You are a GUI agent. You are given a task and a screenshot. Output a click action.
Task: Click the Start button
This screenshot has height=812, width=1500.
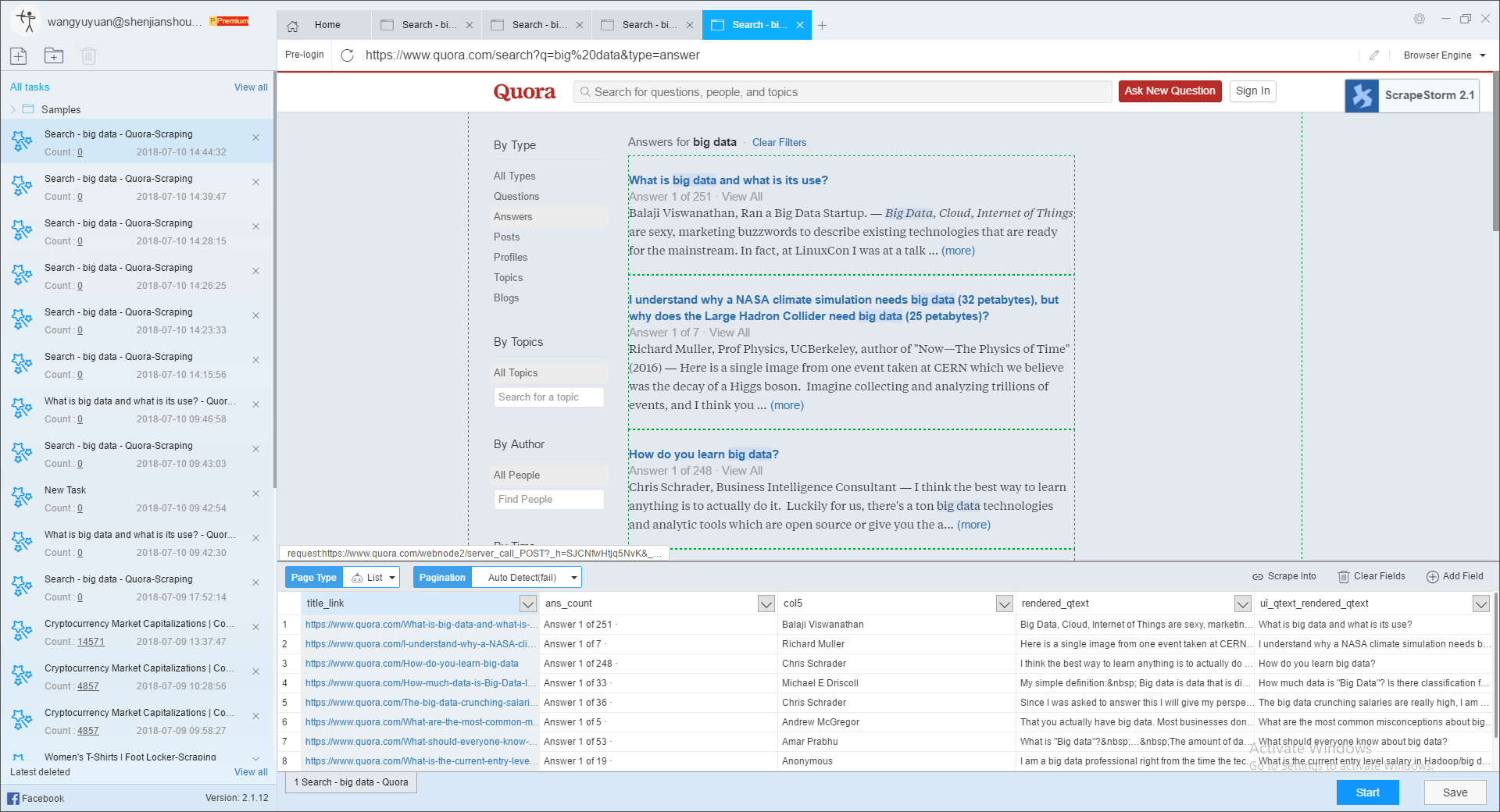[x=1367, y=792]
